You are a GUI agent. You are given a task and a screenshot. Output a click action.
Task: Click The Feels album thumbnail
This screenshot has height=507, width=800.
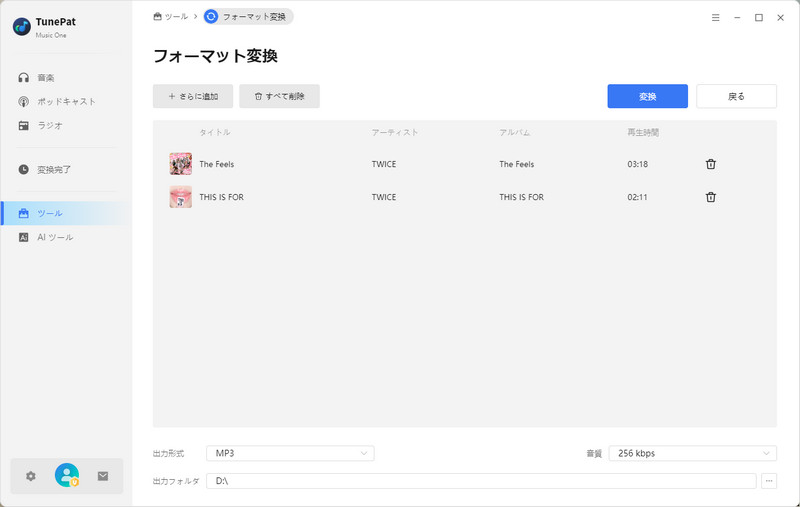(x=181, y=164)
